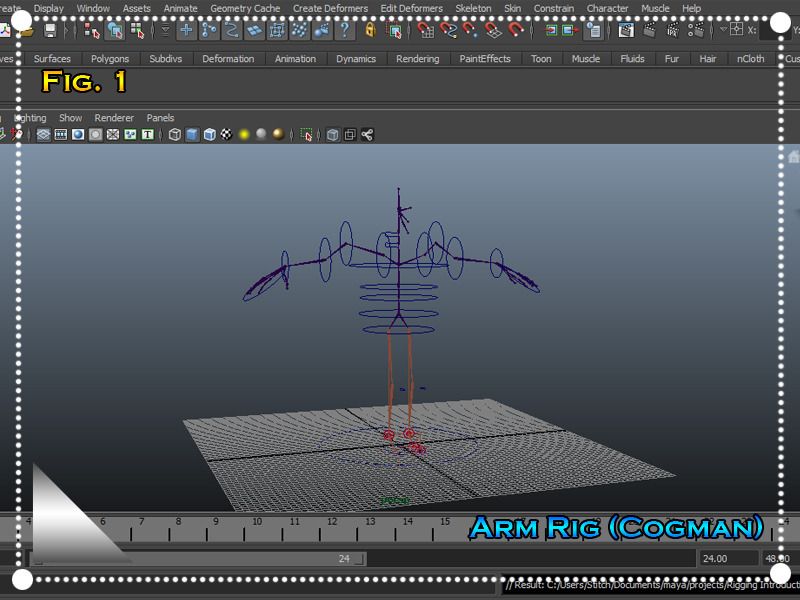Viewport: 800px width, 600px height.
Task: Switch to the Surfaces shelf tab
Action: (52, 59)
